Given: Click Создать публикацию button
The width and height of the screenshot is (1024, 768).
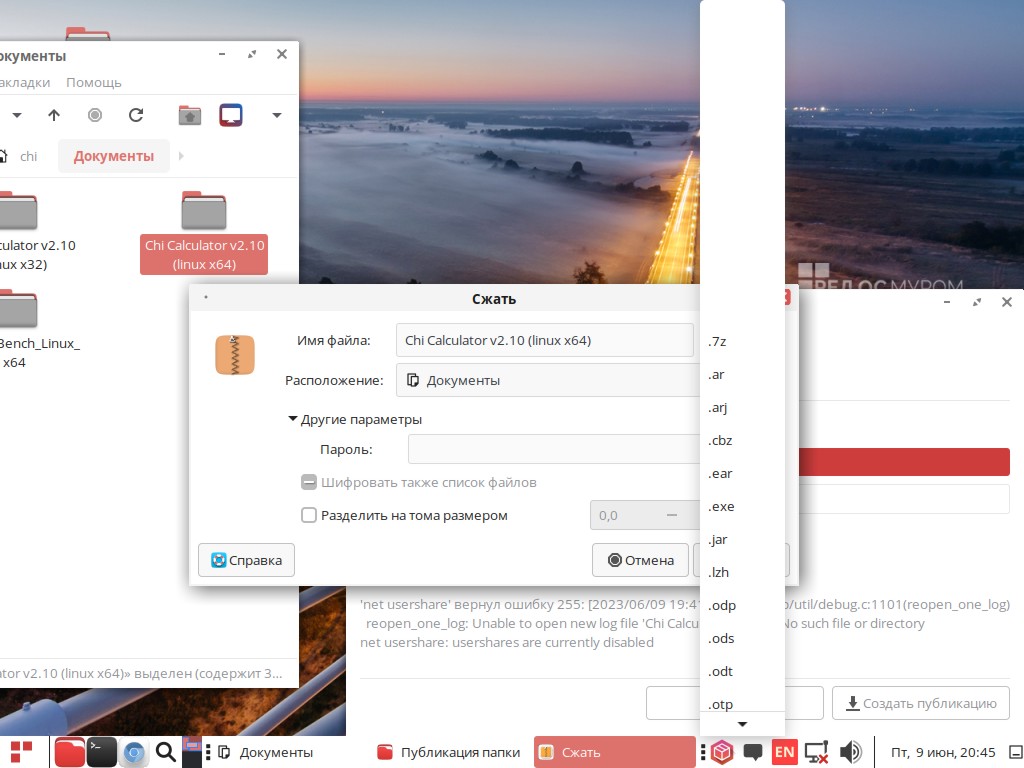Looking at the screenshot, I should [x=921, y=703].
